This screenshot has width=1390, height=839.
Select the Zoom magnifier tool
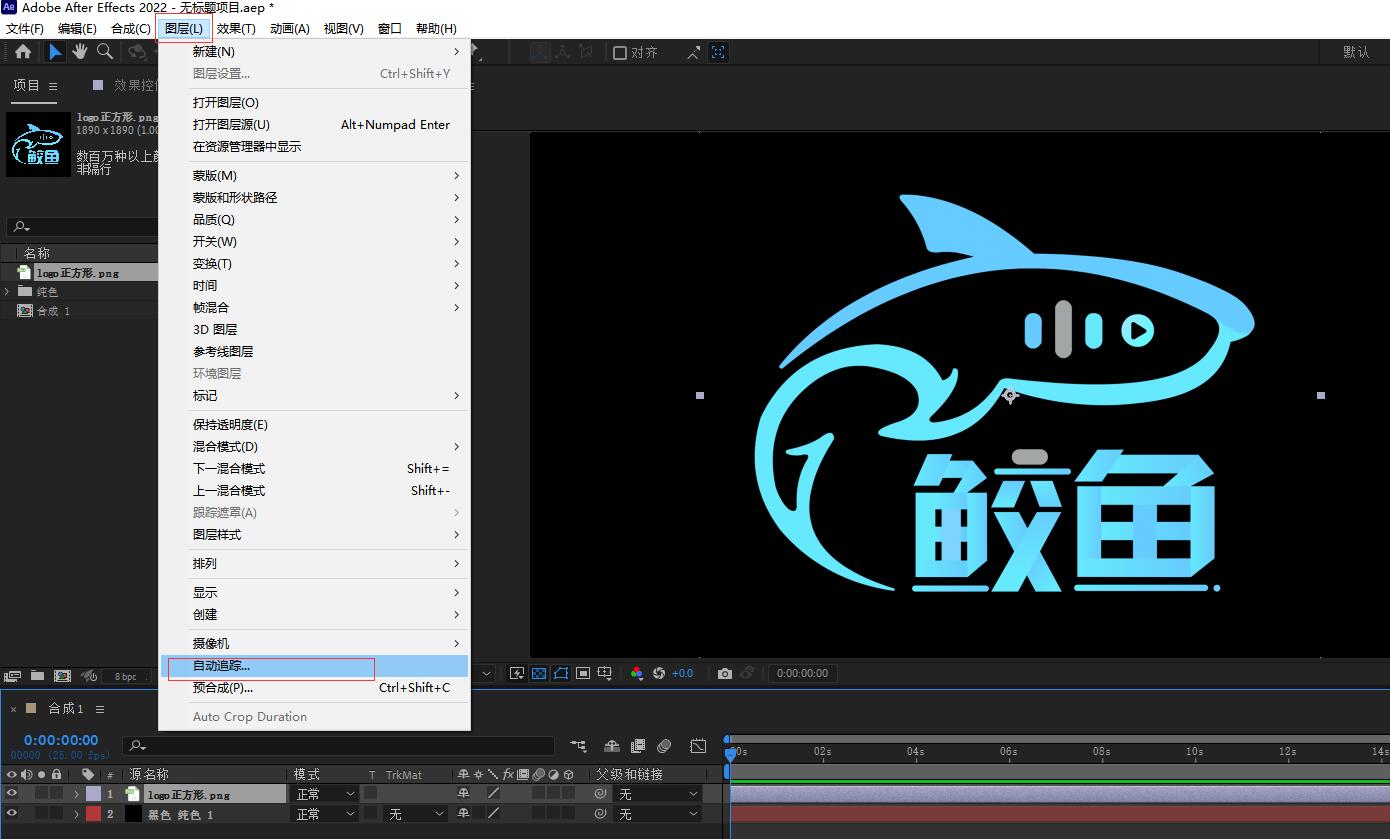point(104,52)
